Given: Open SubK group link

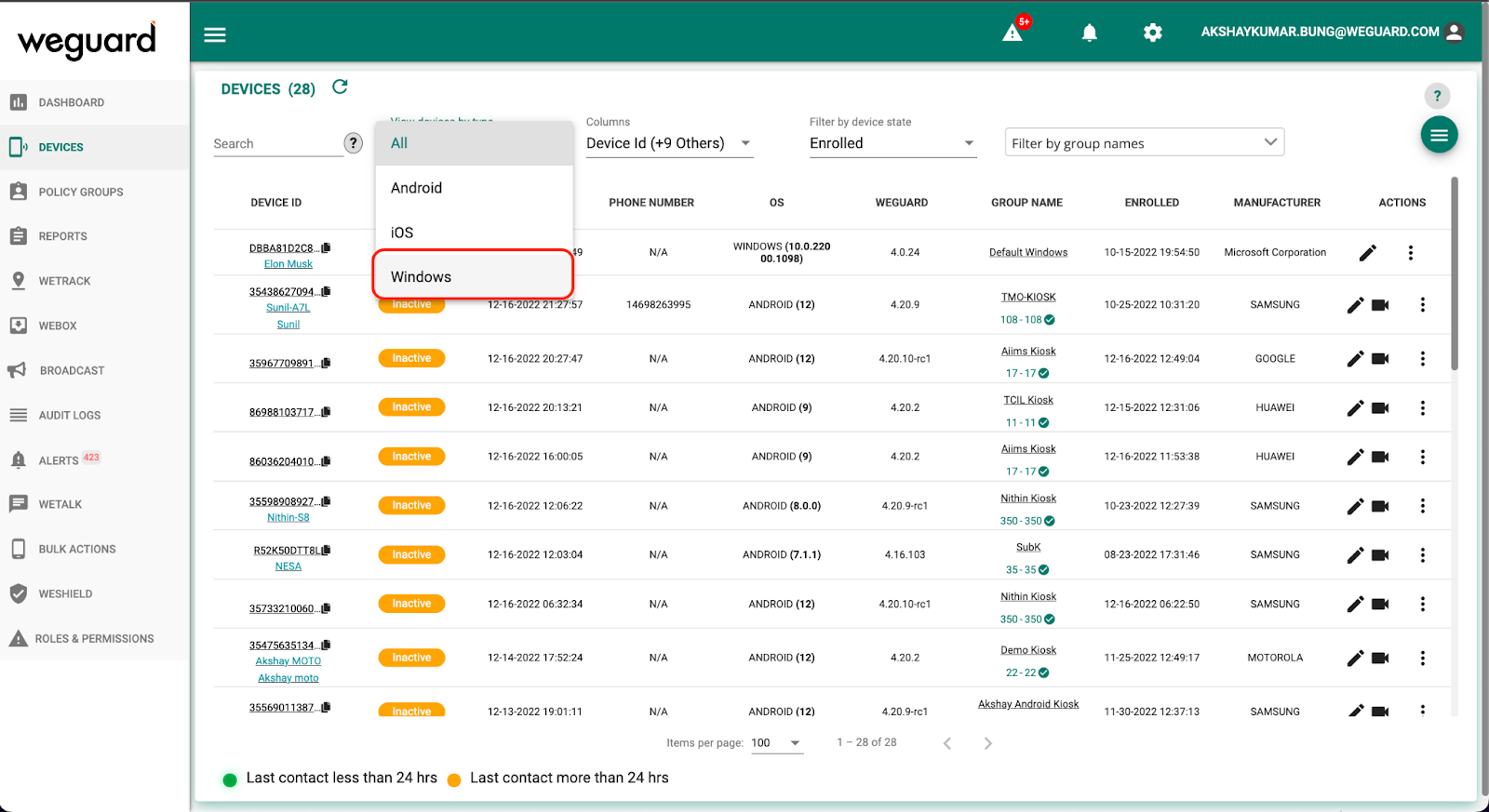Looking at the screenshot, I should click(1028, 548).
